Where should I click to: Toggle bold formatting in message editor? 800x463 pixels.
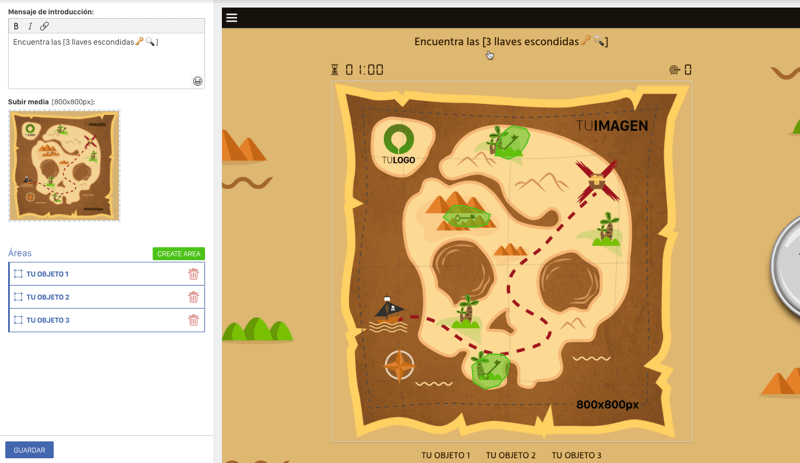pos(16,26)
